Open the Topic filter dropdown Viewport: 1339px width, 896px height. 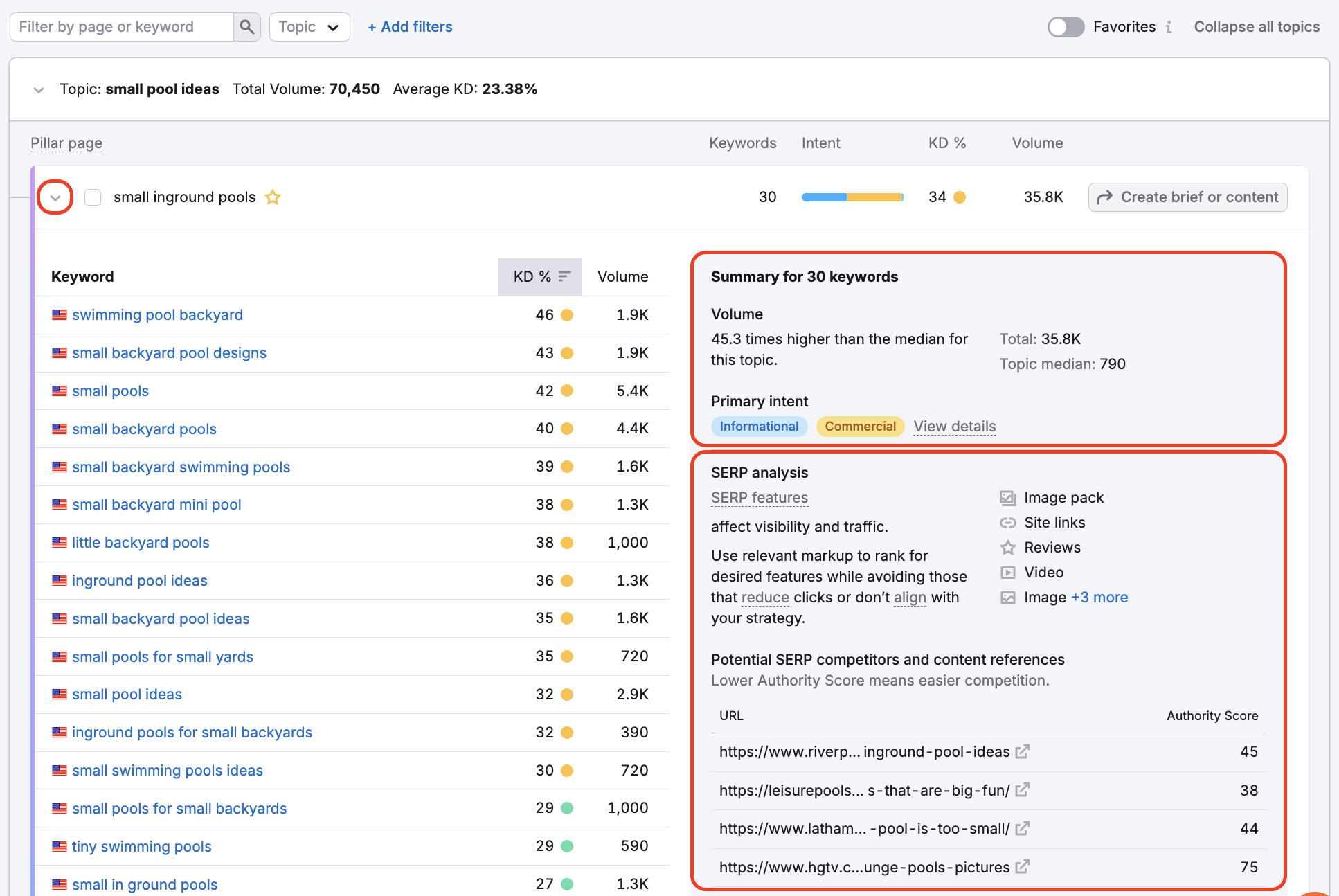[x=309, y=26]
